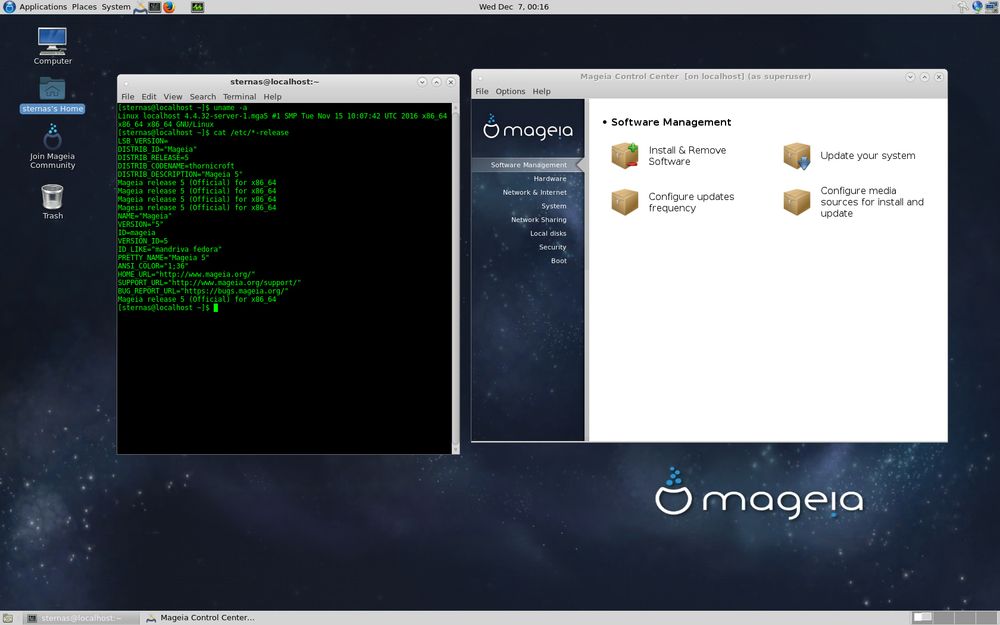The width and height of the screenshot is (1000, 625).
Task: Select the Boot category
Action: (558, 261)
